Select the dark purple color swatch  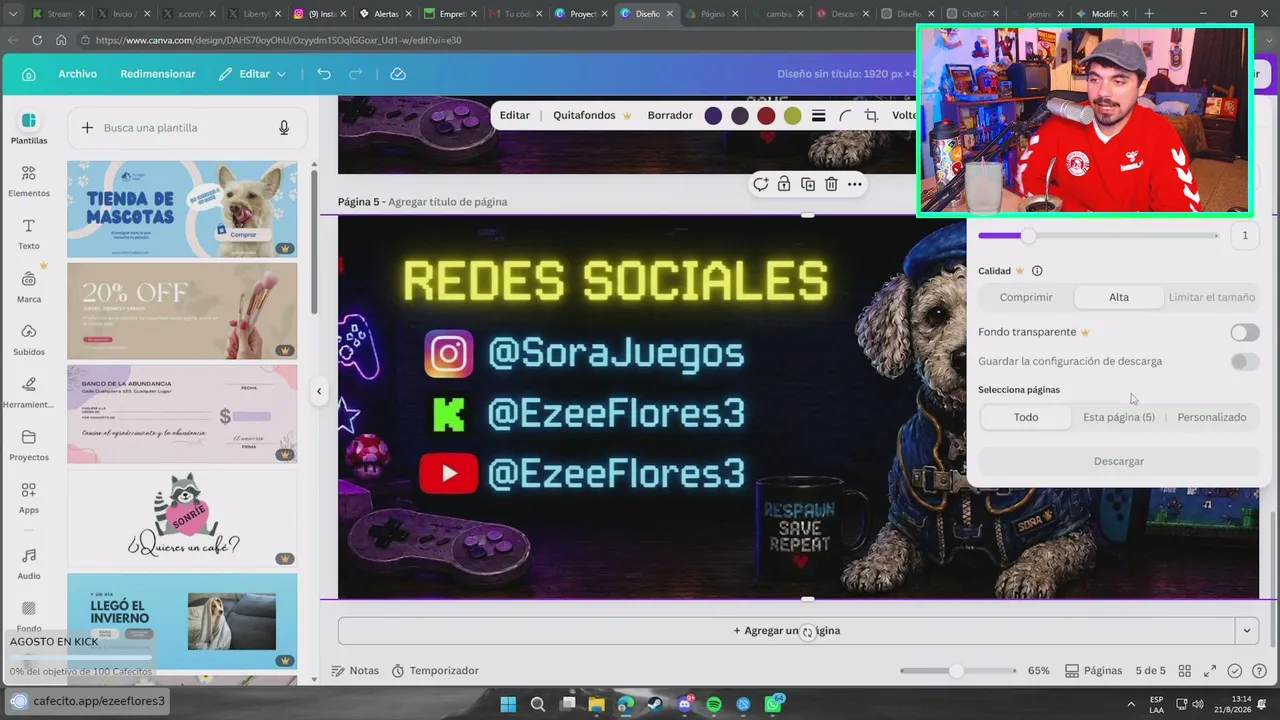point(713,116)
